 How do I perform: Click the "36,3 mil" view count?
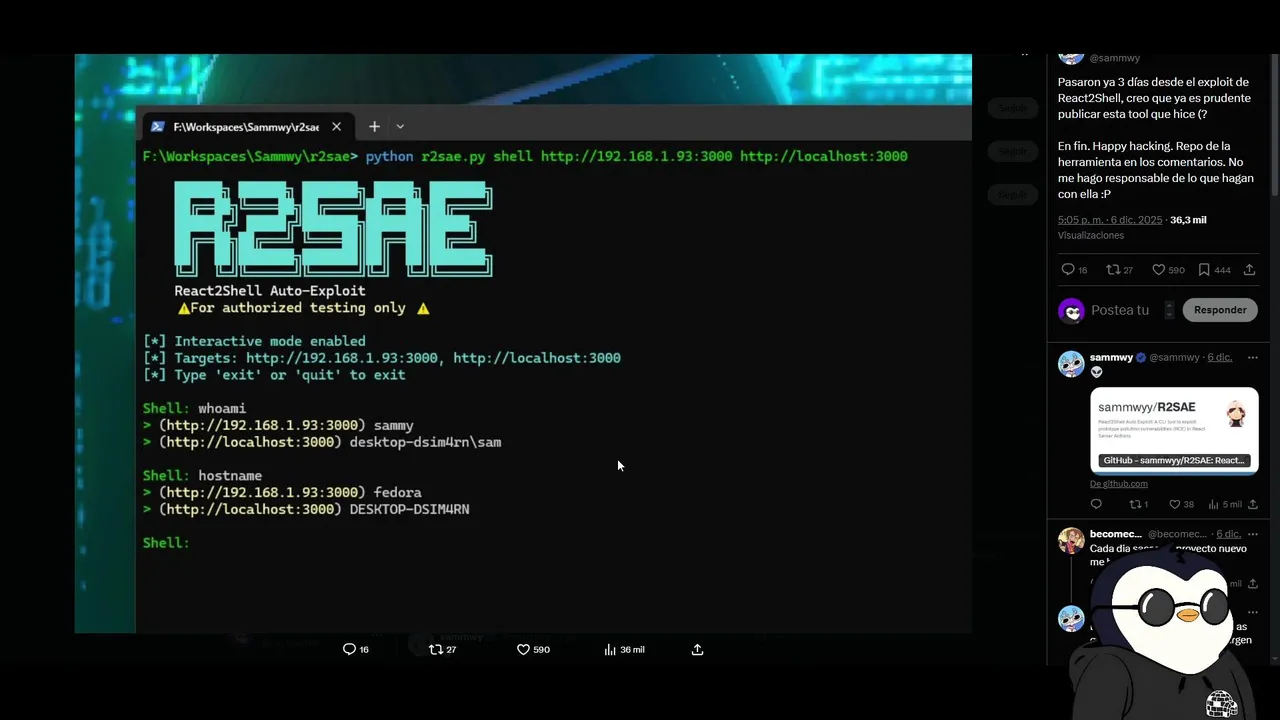[1188, 219]
